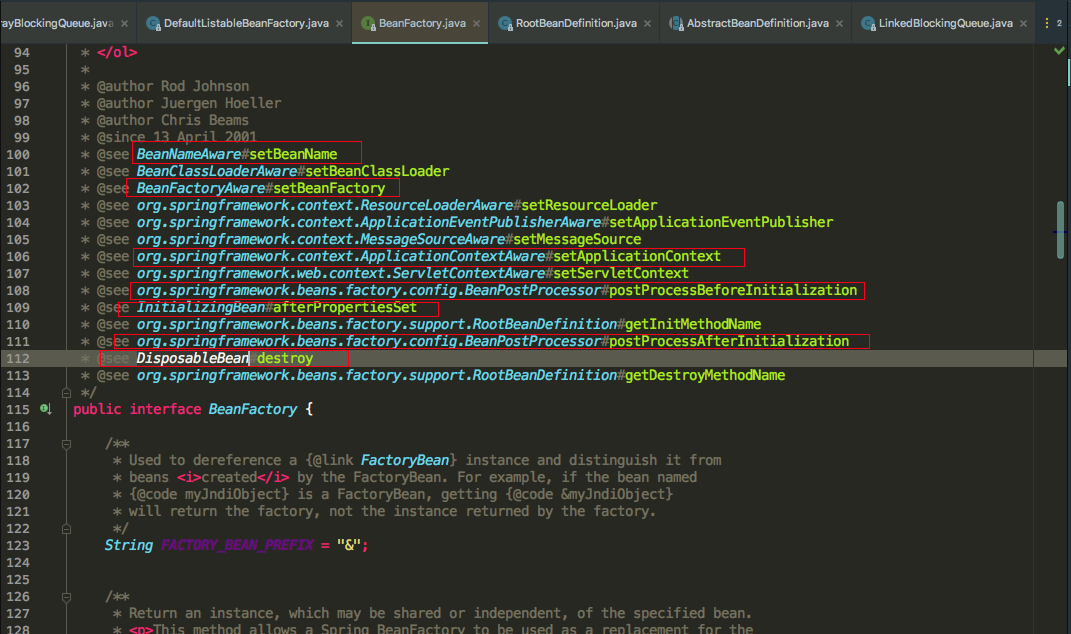This screenshot has width=1071, height=634.
Task: Click the green inspection checkmark icon
Action: [x=1059, y=51]
